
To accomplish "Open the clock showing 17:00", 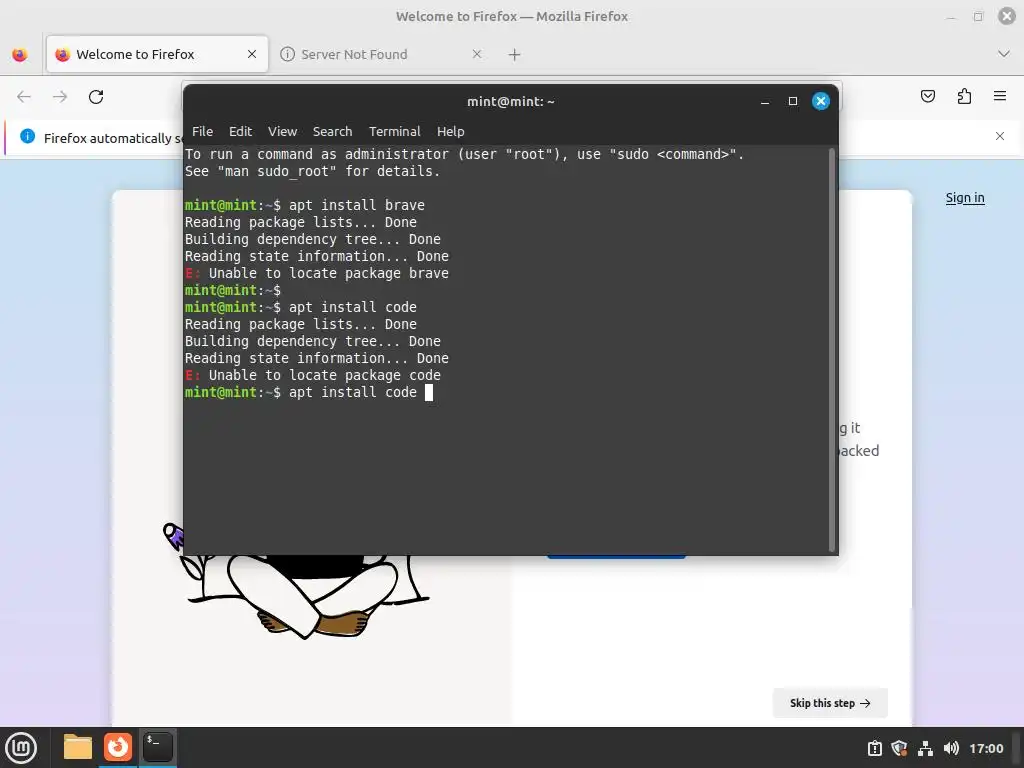I will tap(986, 748).
